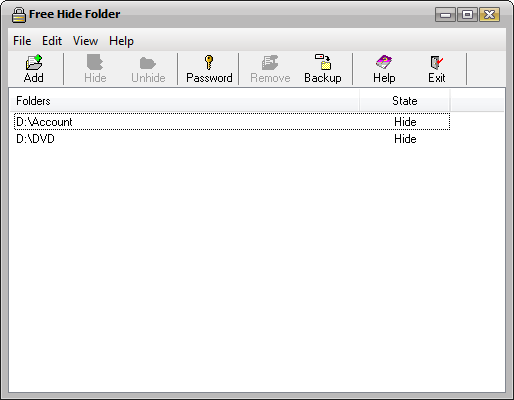Click the padlock icon in title bar
The height and width of the screenshot is (400, 514).
pos(19,15)
